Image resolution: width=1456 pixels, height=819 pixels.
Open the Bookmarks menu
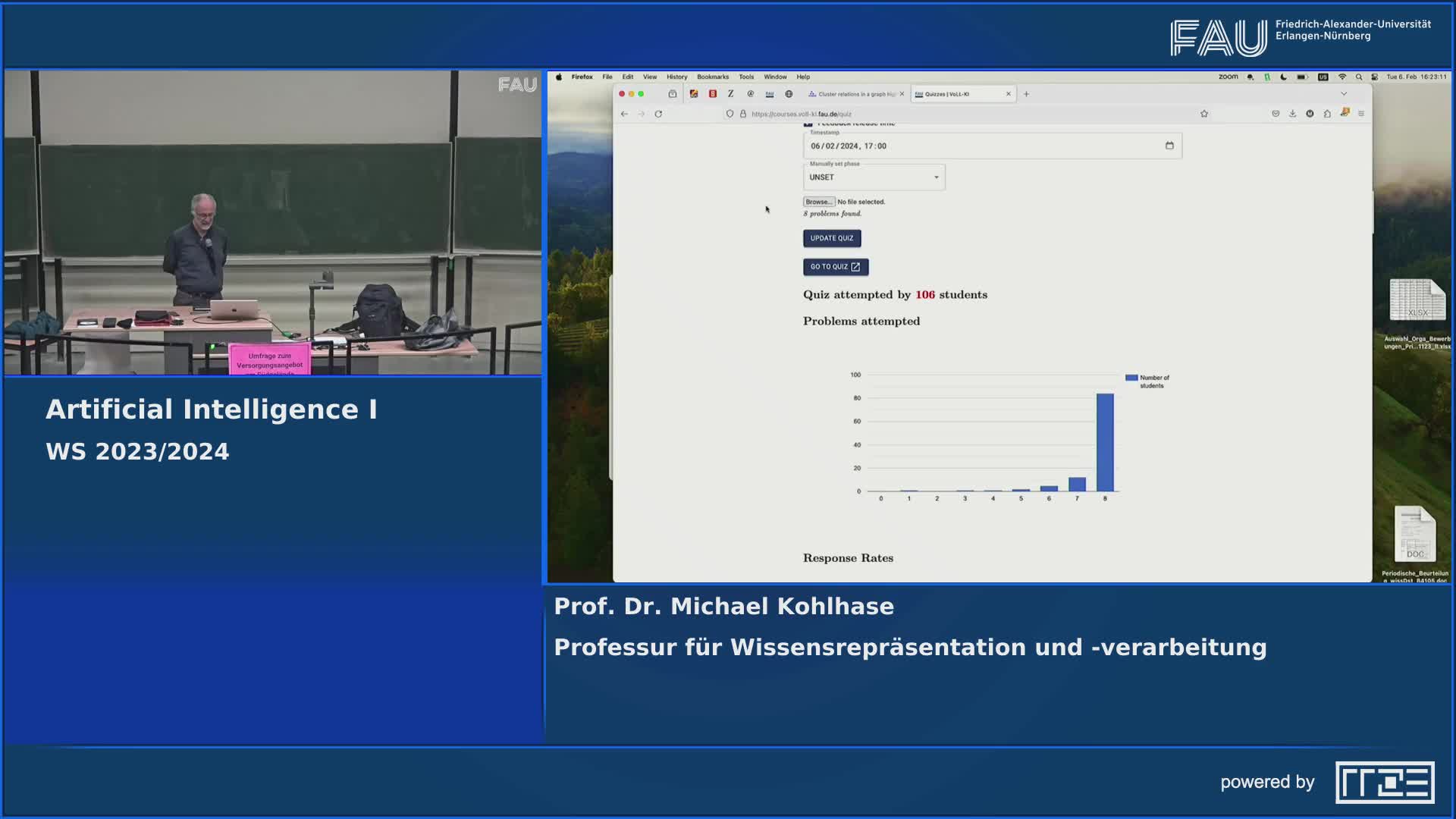tap(712, 77)
